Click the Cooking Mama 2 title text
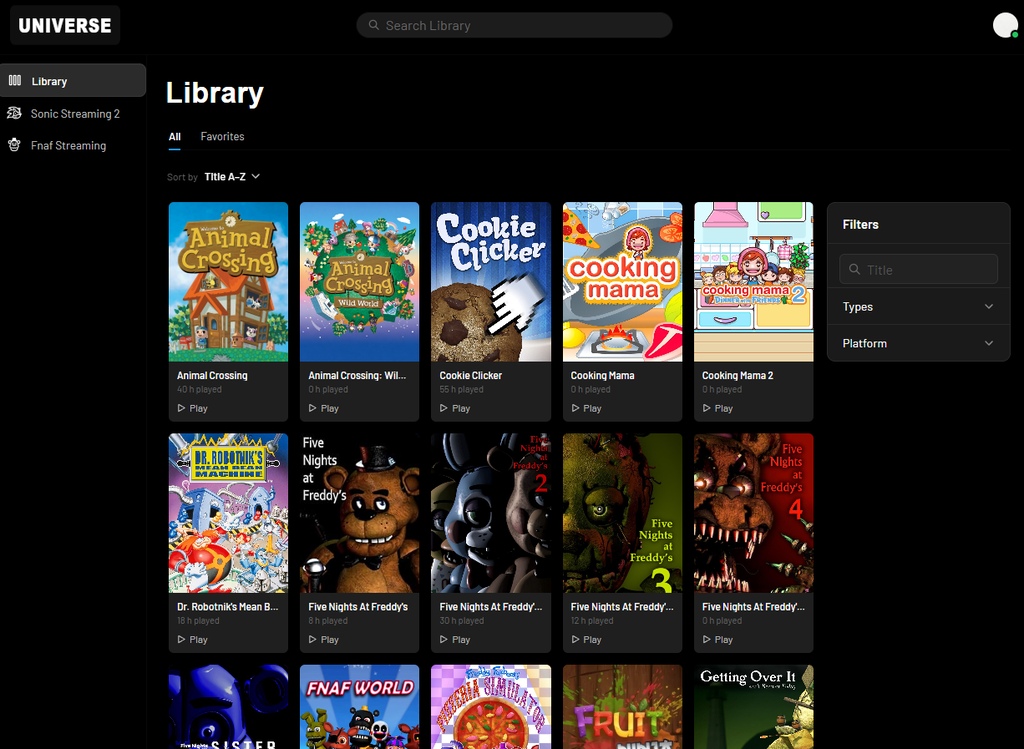The height and width of the screenshot is (749, 1024). [x=737, y=375]
